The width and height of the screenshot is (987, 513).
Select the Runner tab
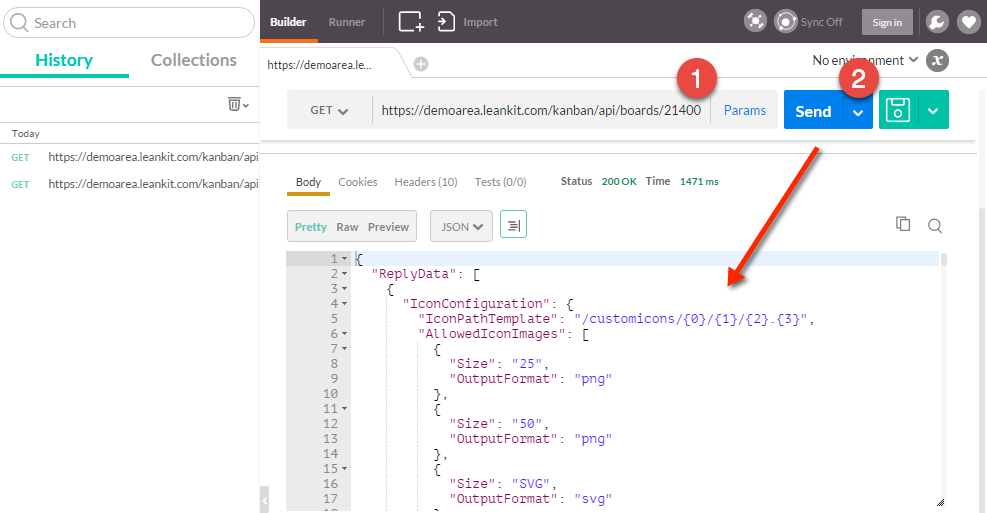[347, 22]
